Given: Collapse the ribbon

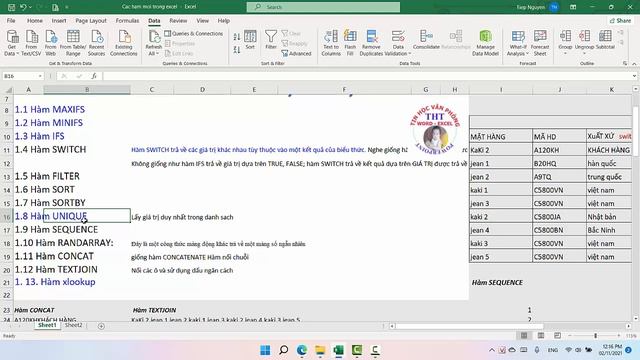Looking at the screenshot, I should tap(634, 64).
